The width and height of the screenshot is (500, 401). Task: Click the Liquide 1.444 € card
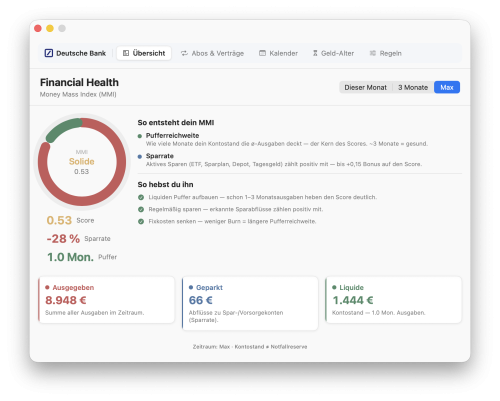(x=393, y=299)
